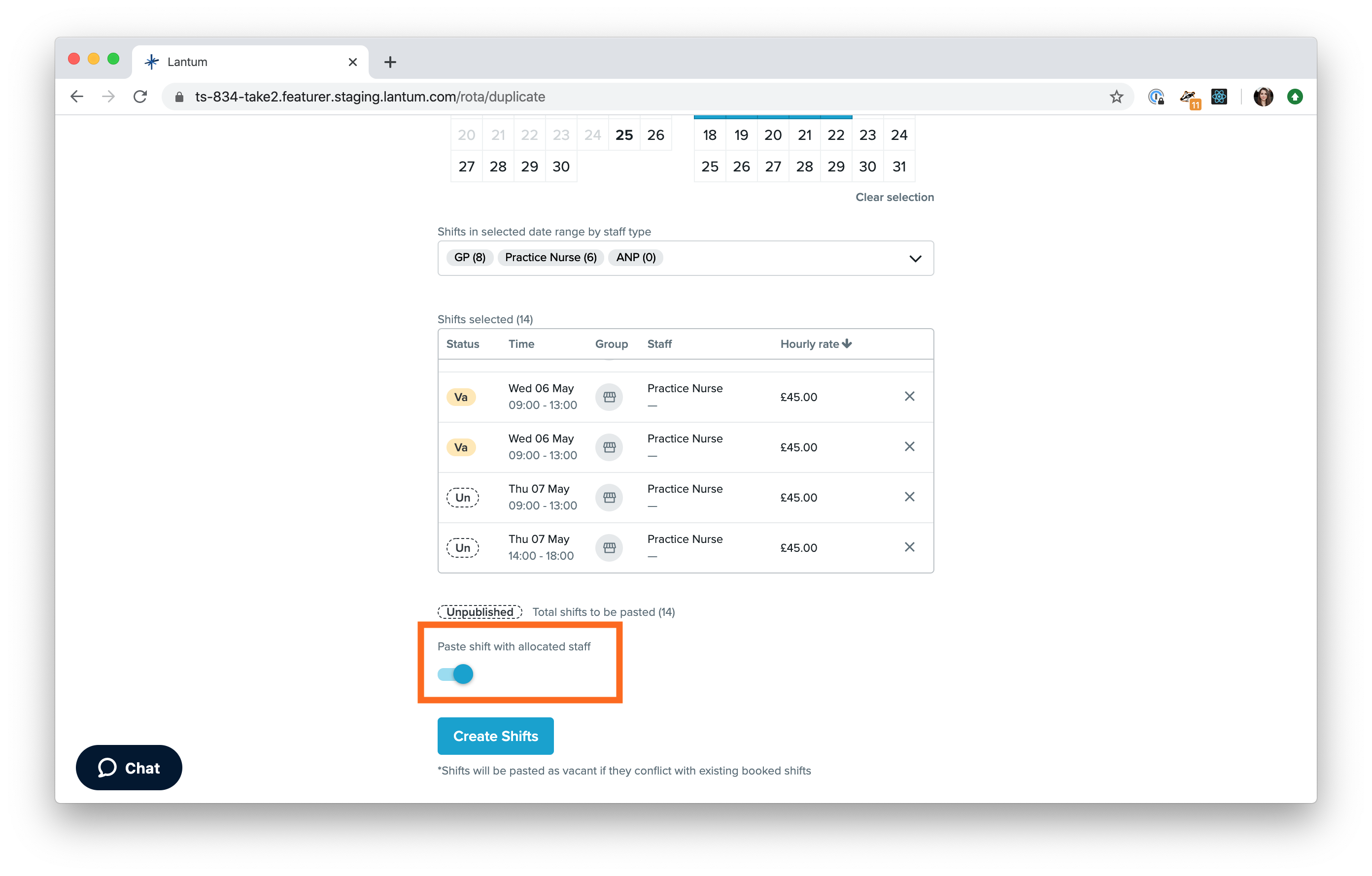Select day 26 in left calendar top row

coord(655,135)
